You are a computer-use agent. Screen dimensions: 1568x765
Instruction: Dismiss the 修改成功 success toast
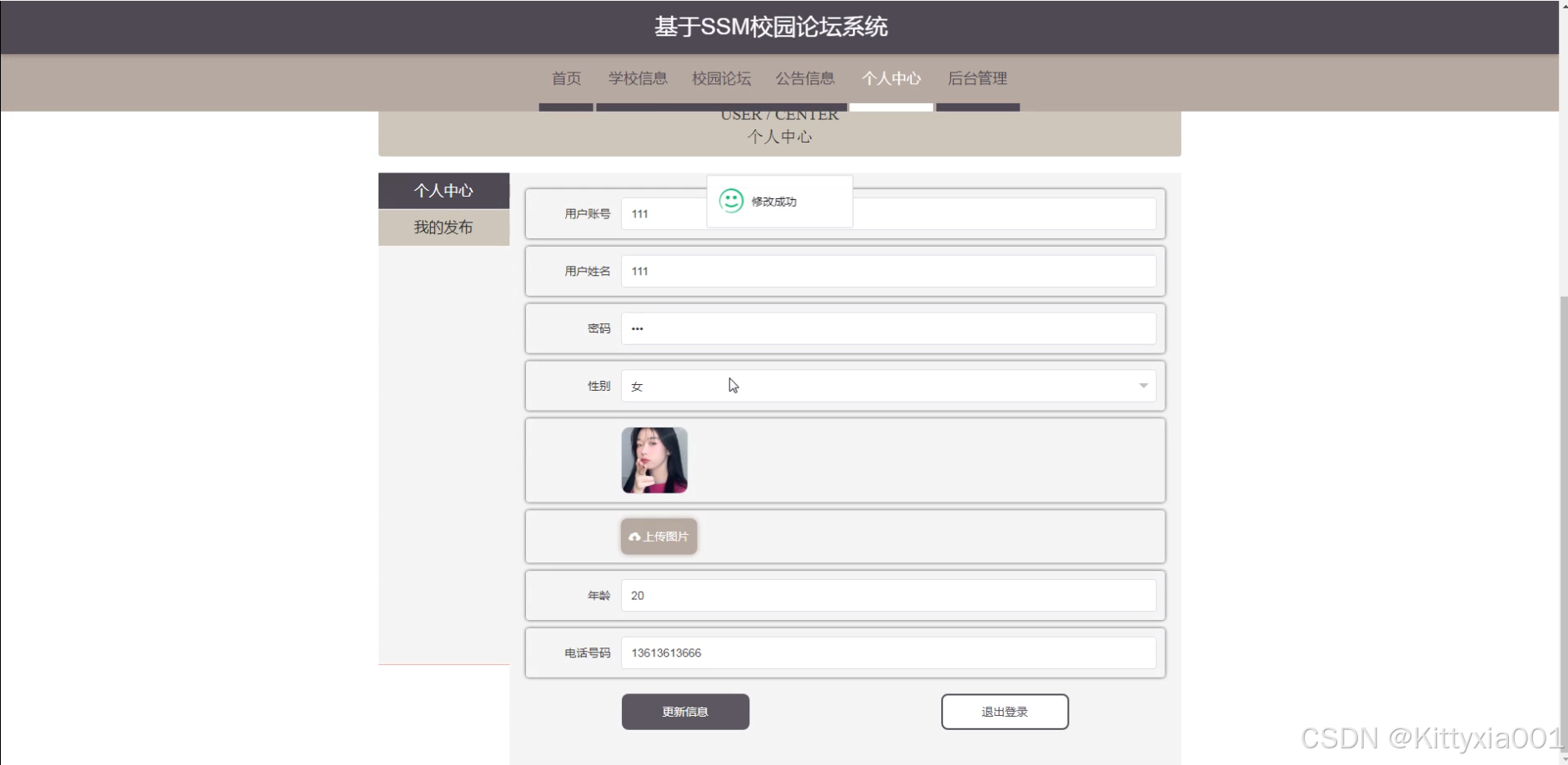tap(779, 201)
